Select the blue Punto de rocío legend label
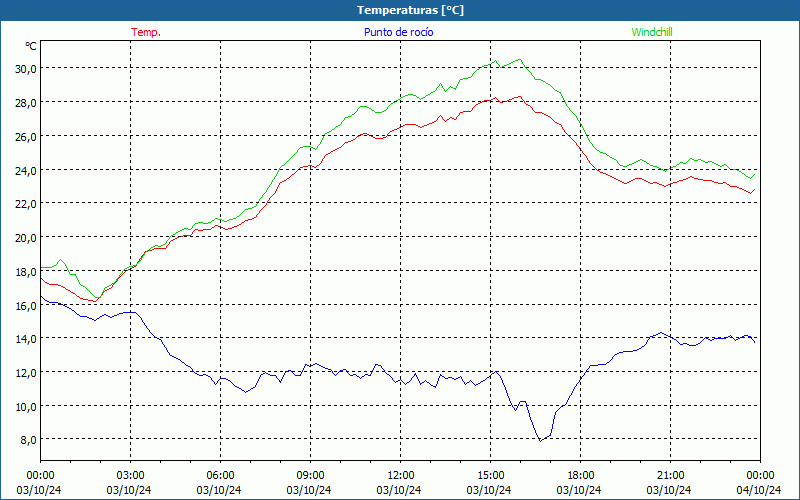 pyautogui.click(x=398, y=32)
